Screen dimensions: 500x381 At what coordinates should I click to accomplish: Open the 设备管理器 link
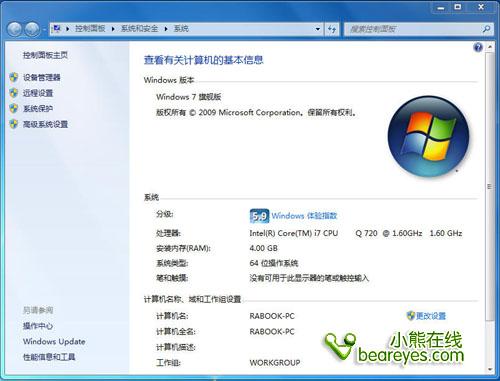[x=42, y=77]
